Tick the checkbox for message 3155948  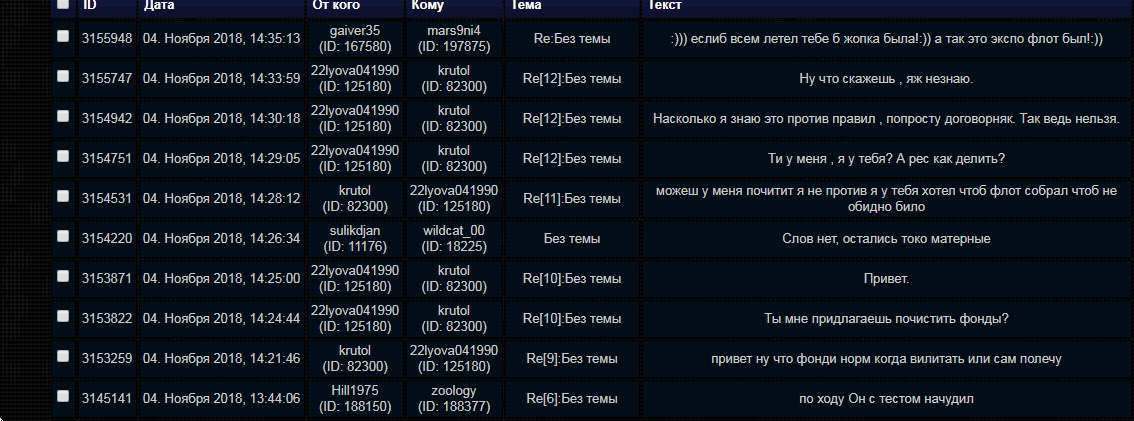(64, 36)
